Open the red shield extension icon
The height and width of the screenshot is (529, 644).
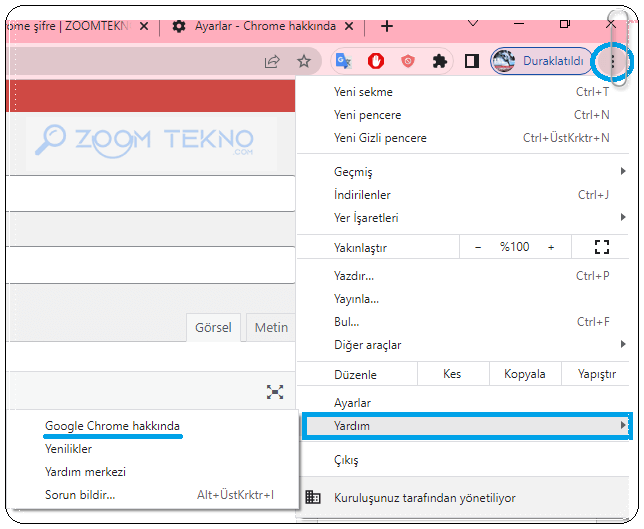407,62
